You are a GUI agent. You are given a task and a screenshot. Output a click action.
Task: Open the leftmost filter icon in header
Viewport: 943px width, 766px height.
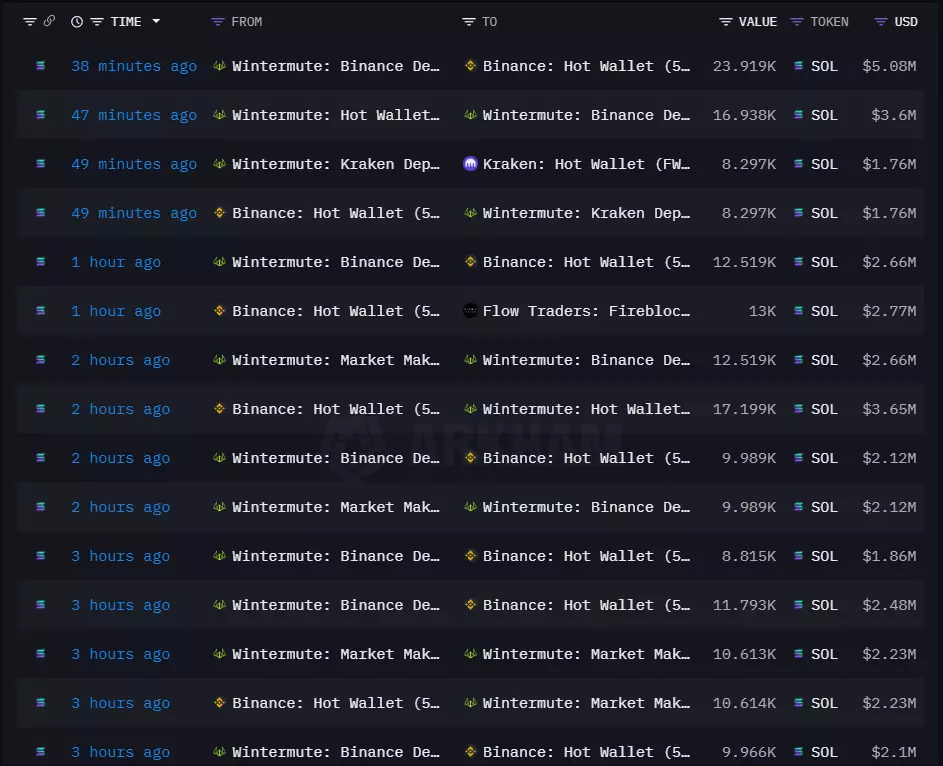click(x=29, y=22)
